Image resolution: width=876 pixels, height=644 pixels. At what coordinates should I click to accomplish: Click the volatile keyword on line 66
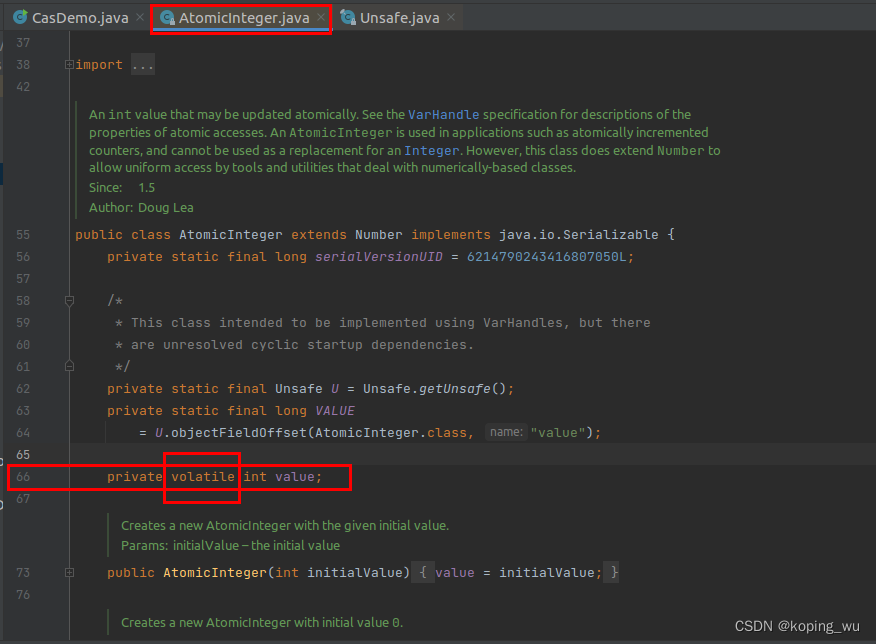[203, 477]
